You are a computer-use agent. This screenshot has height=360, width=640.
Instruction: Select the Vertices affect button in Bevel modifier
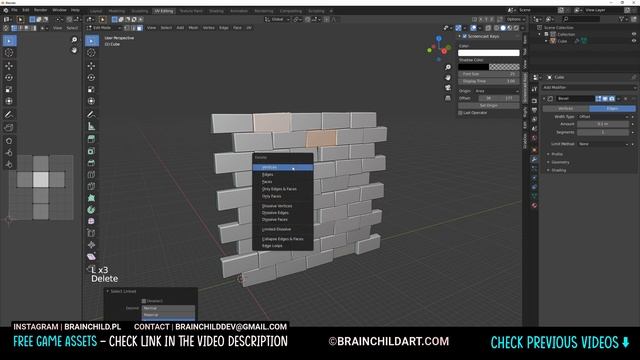566,109
